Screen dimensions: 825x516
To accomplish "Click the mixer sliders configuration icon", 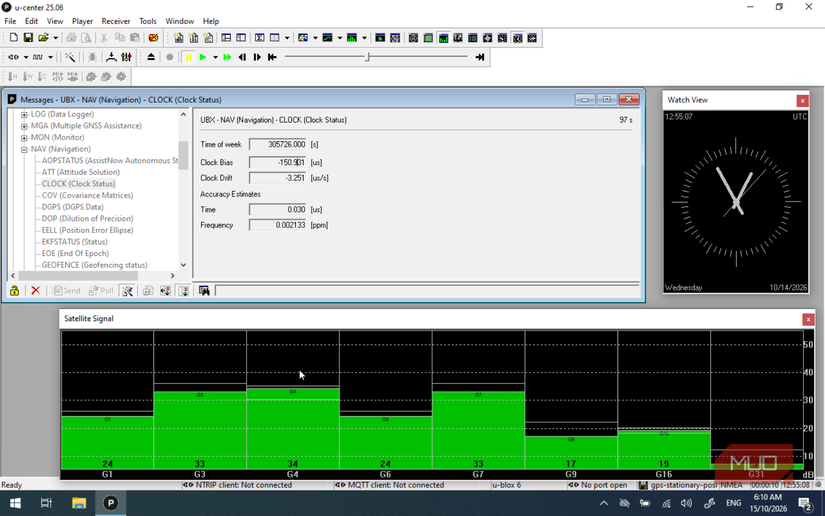I will tap(126, 57).
